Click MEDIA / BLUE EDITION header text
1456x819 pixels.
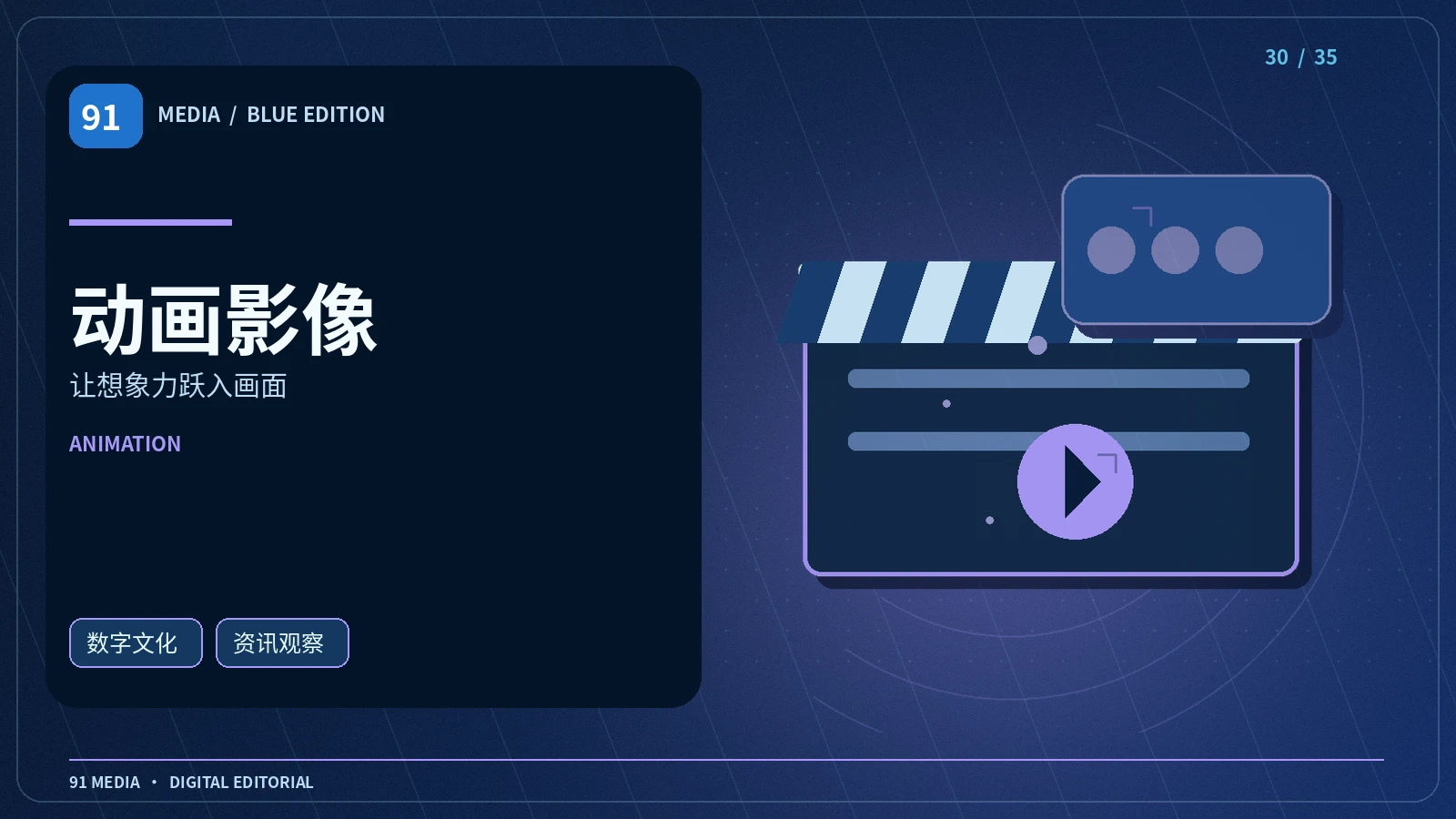click(271, 115)
